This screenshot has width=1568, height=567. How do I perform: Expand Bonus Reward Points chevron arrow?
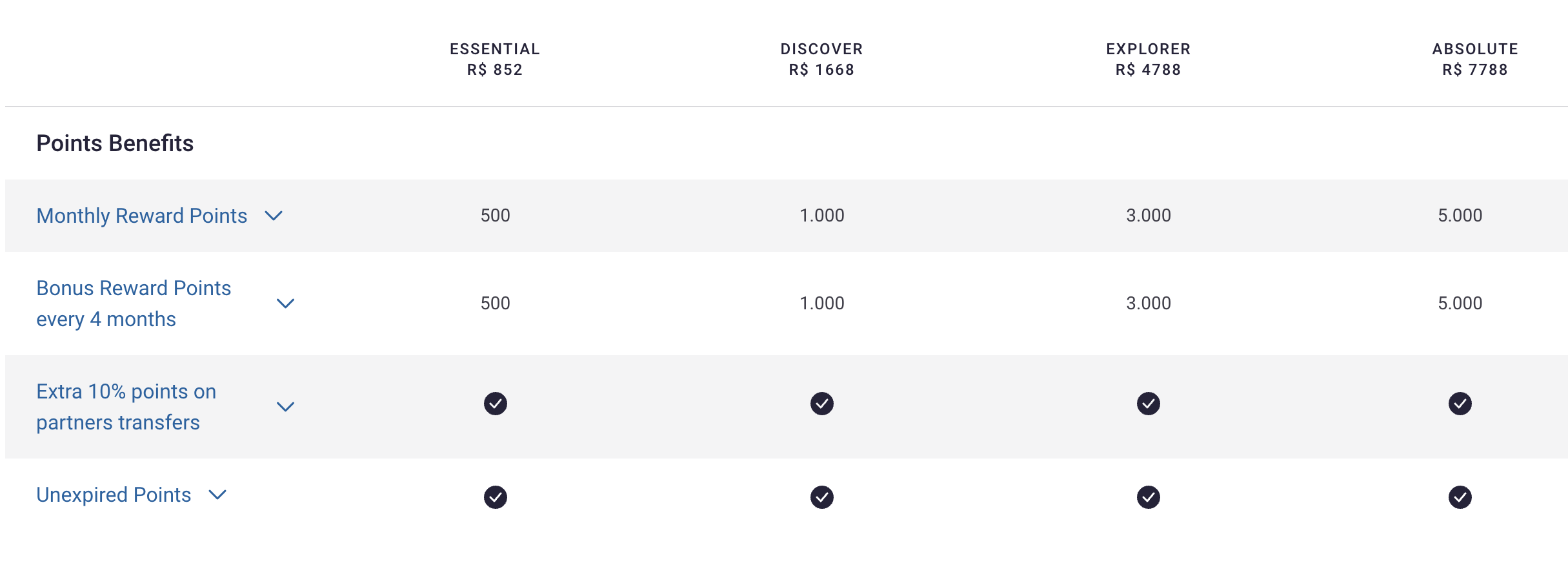(x=285, y=304)
